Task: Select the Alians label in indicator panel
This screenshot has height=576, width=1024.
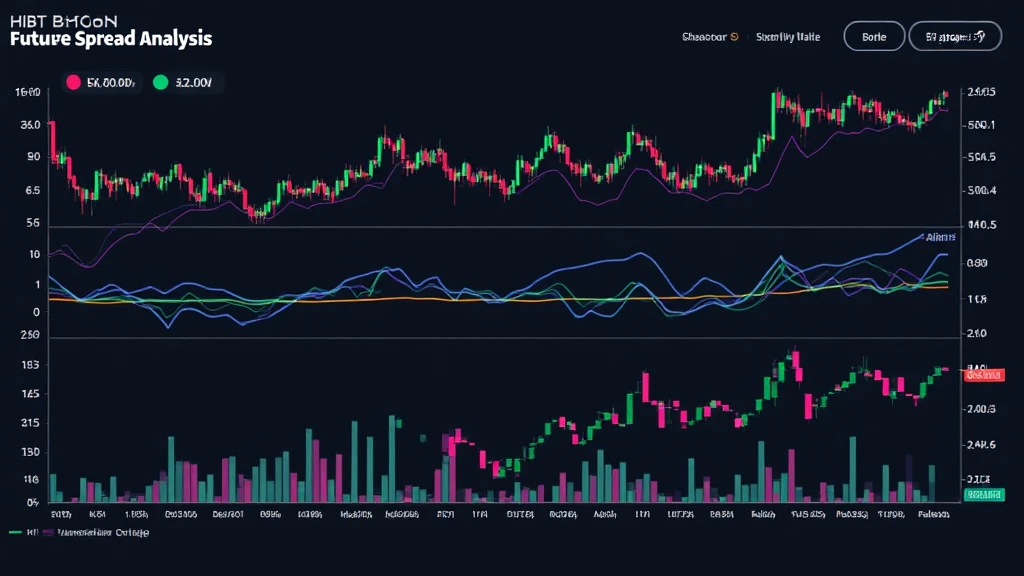Action: click(x=937, y=237)
